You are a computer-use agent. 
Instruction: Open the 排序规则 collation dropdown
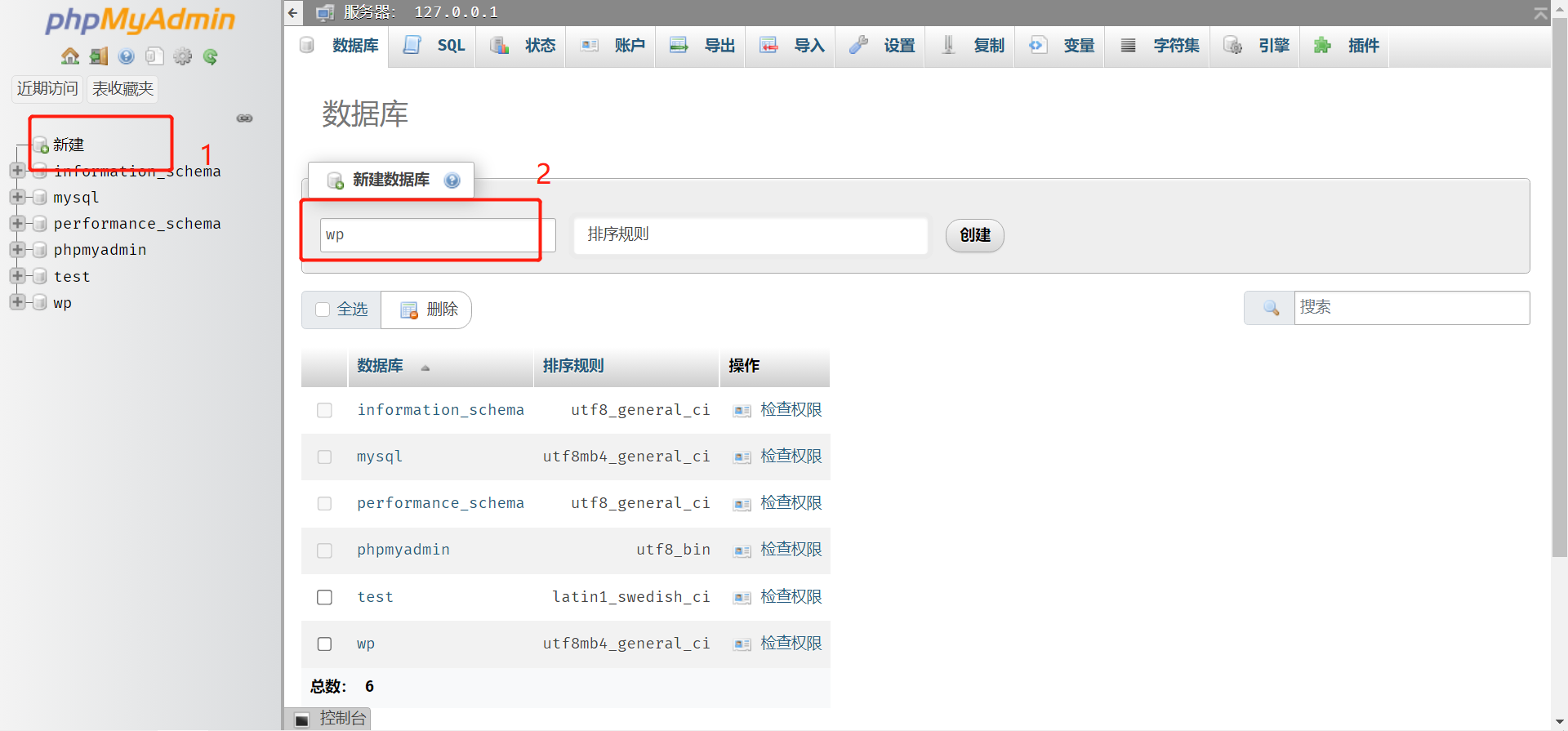(750, 235)
